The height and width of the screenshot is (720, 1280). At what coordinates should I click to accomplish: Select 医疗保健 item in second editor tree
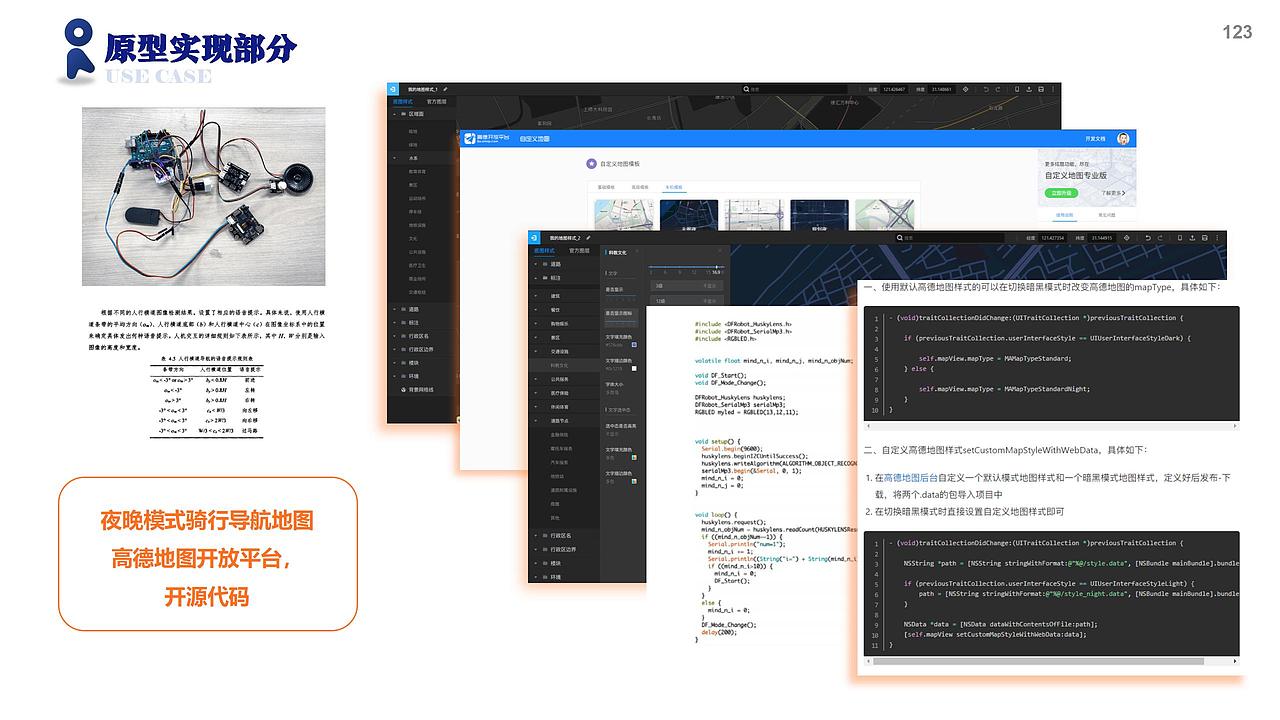[563, 394]
